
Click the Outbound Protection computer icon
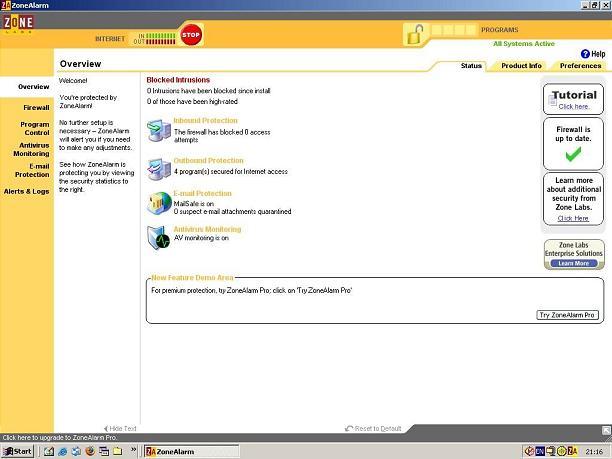pos(159,169)
